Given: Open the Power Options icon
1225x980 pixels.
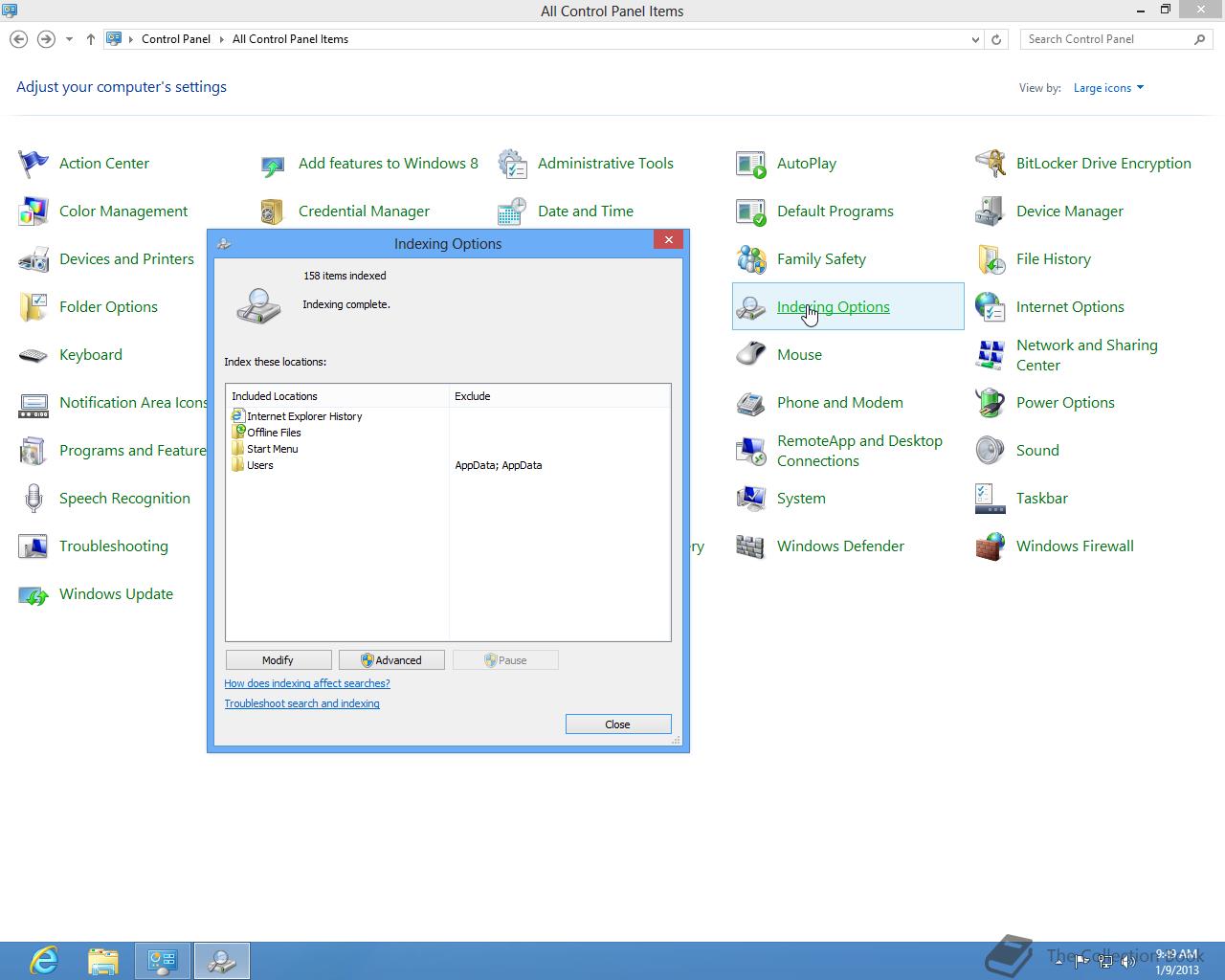Looking at the screenshot, I should click(x=991, y=403).
